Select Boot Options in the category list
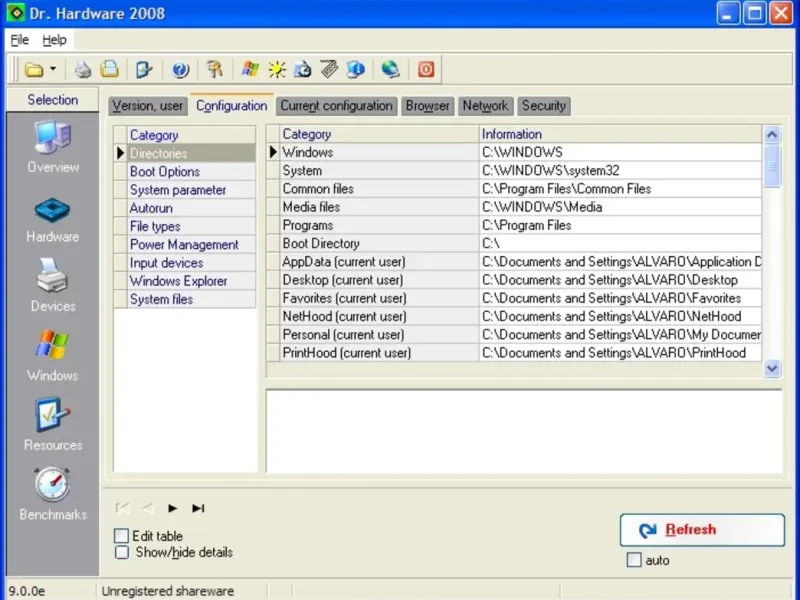The width and height of the screenshot is (800, 600). click(165, 172)
